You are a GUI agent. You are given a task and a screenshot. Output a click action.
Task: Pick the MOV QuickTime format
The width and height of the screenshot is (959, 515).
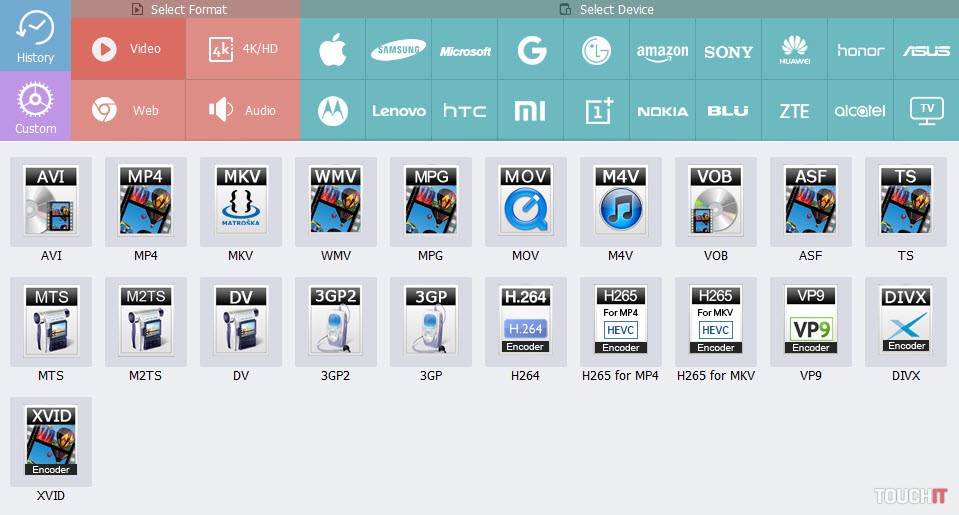[x=525, y=202]
